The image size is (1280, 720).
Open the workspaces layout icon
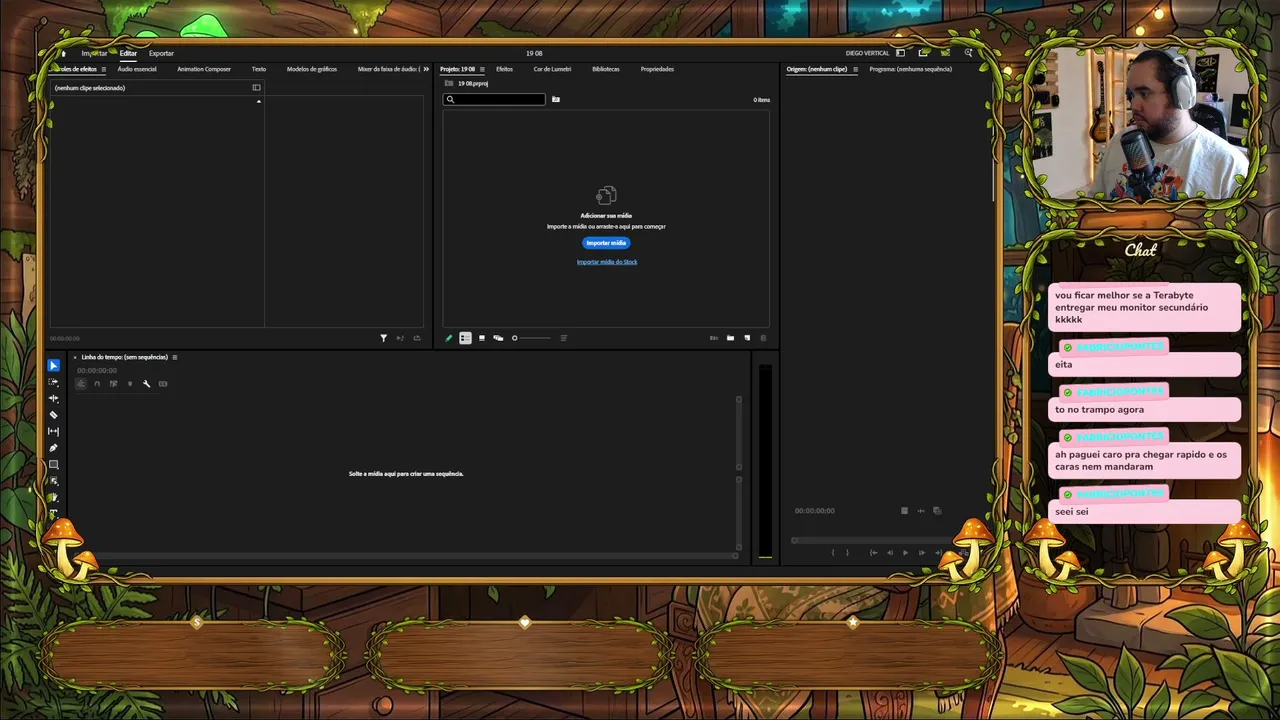(900, 53)
